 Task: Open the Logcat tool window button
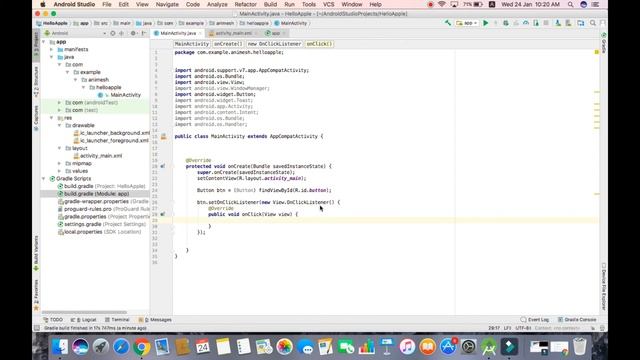click(x=84, y=320)
